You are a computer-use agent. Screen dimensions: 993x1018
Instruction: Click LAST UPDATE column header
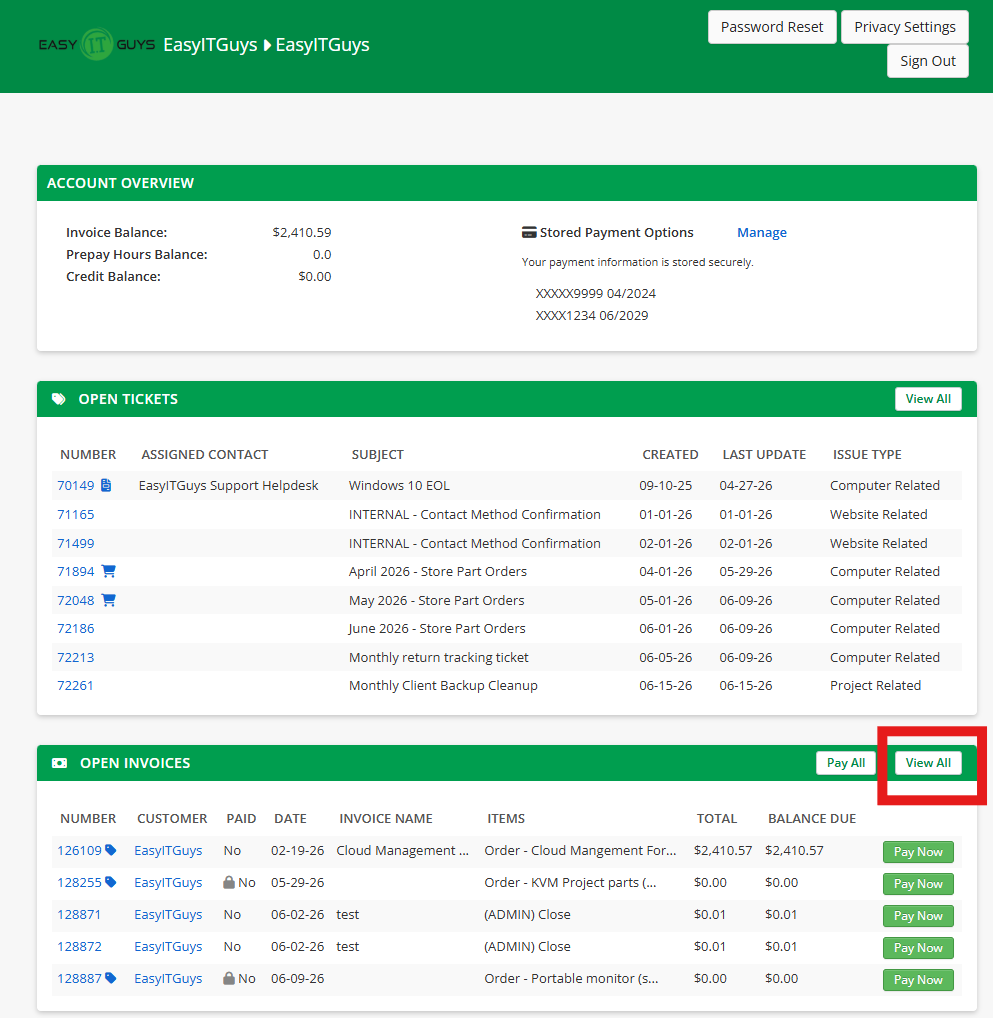point(764,454)
